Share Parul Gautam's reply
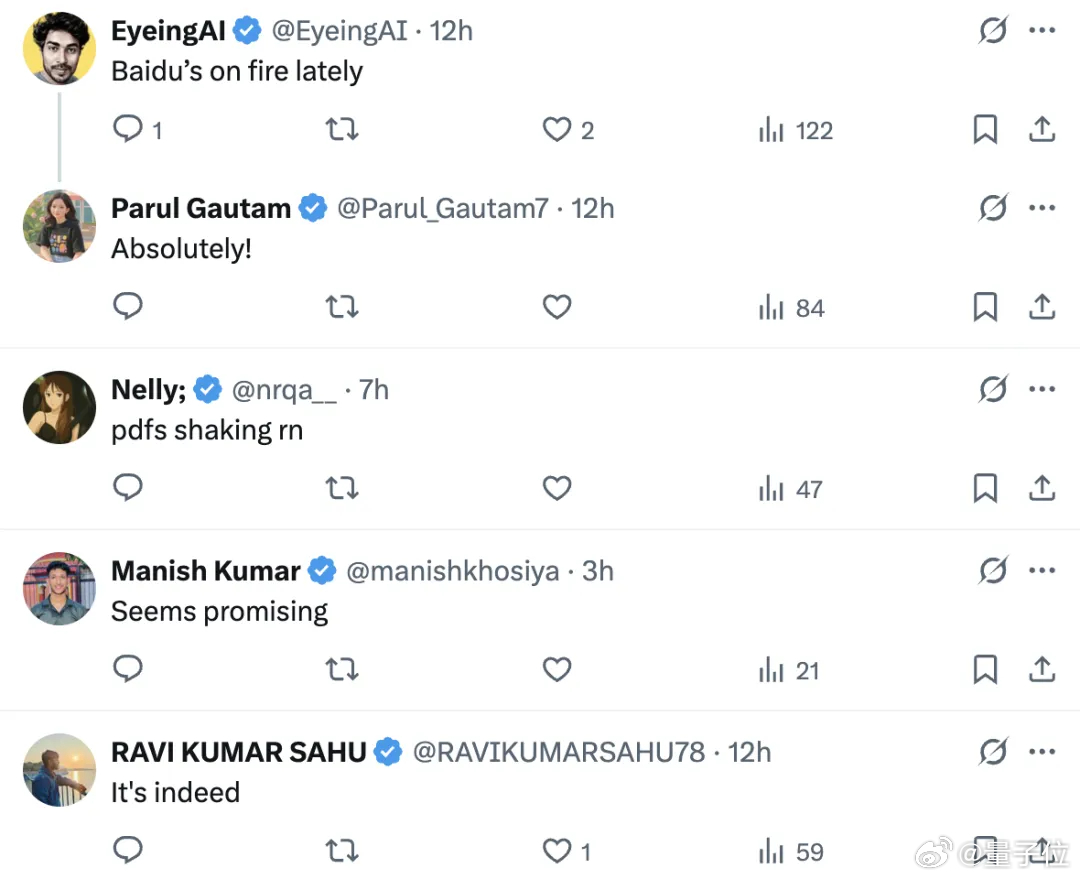The image size is (1080, 879). click(x=1042, y=308)
